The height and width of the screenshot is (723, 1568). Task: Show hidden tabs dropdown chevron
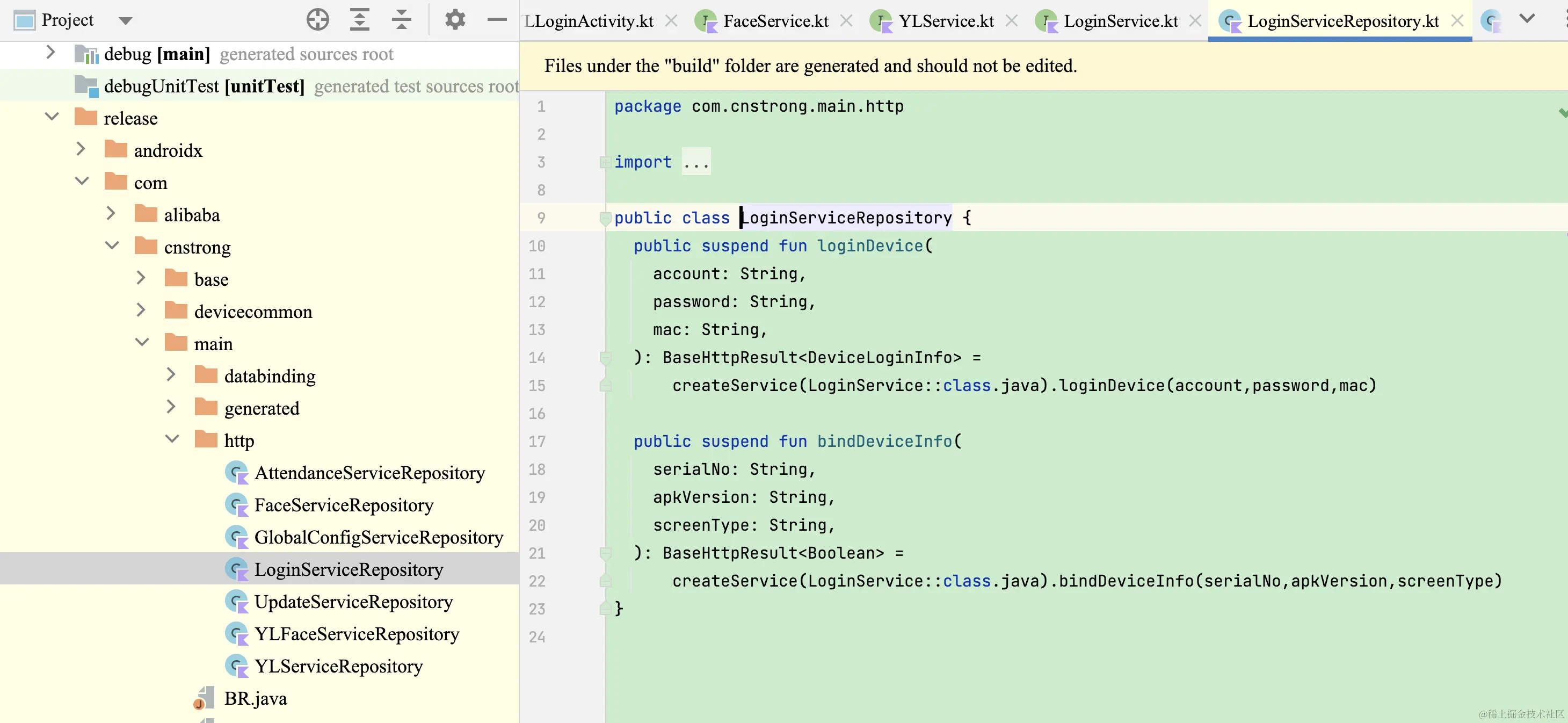1526,18
